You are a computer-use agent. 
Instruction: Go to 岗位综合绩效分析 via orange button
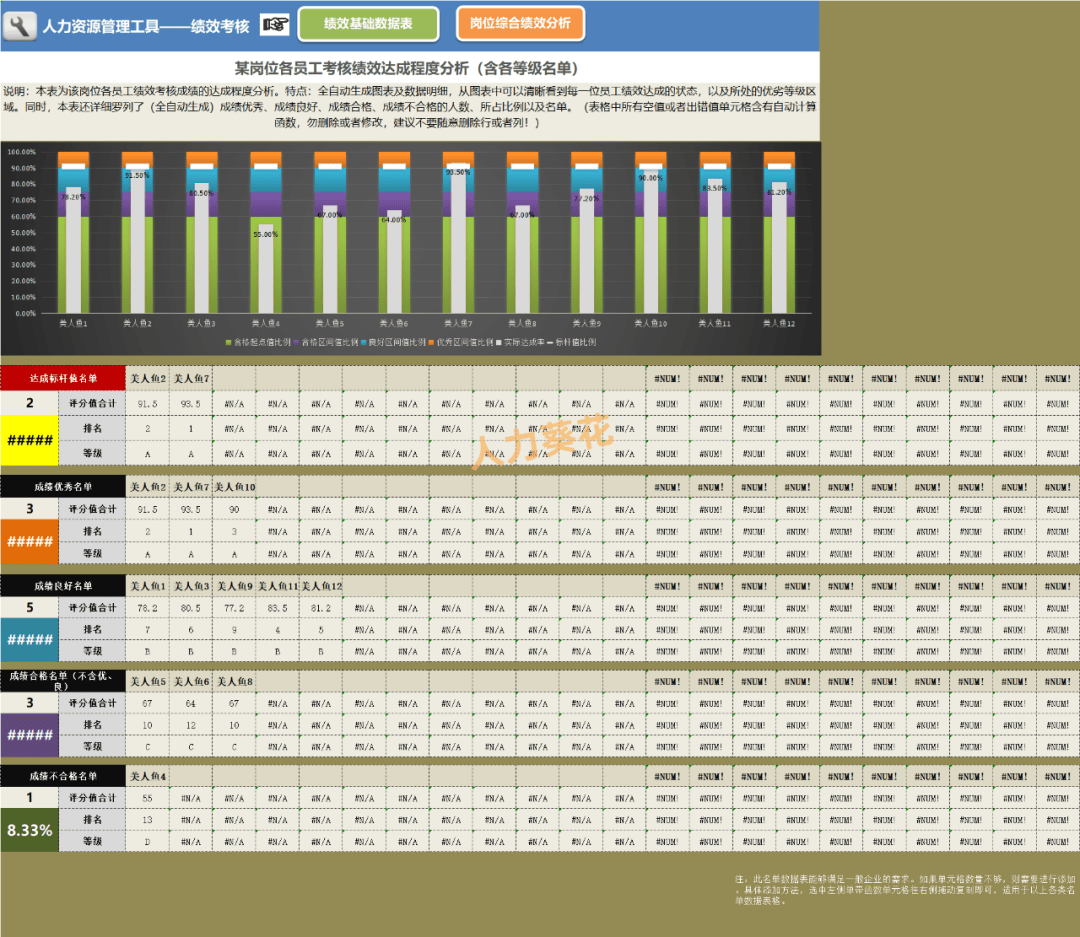click(x=520, y=24)
